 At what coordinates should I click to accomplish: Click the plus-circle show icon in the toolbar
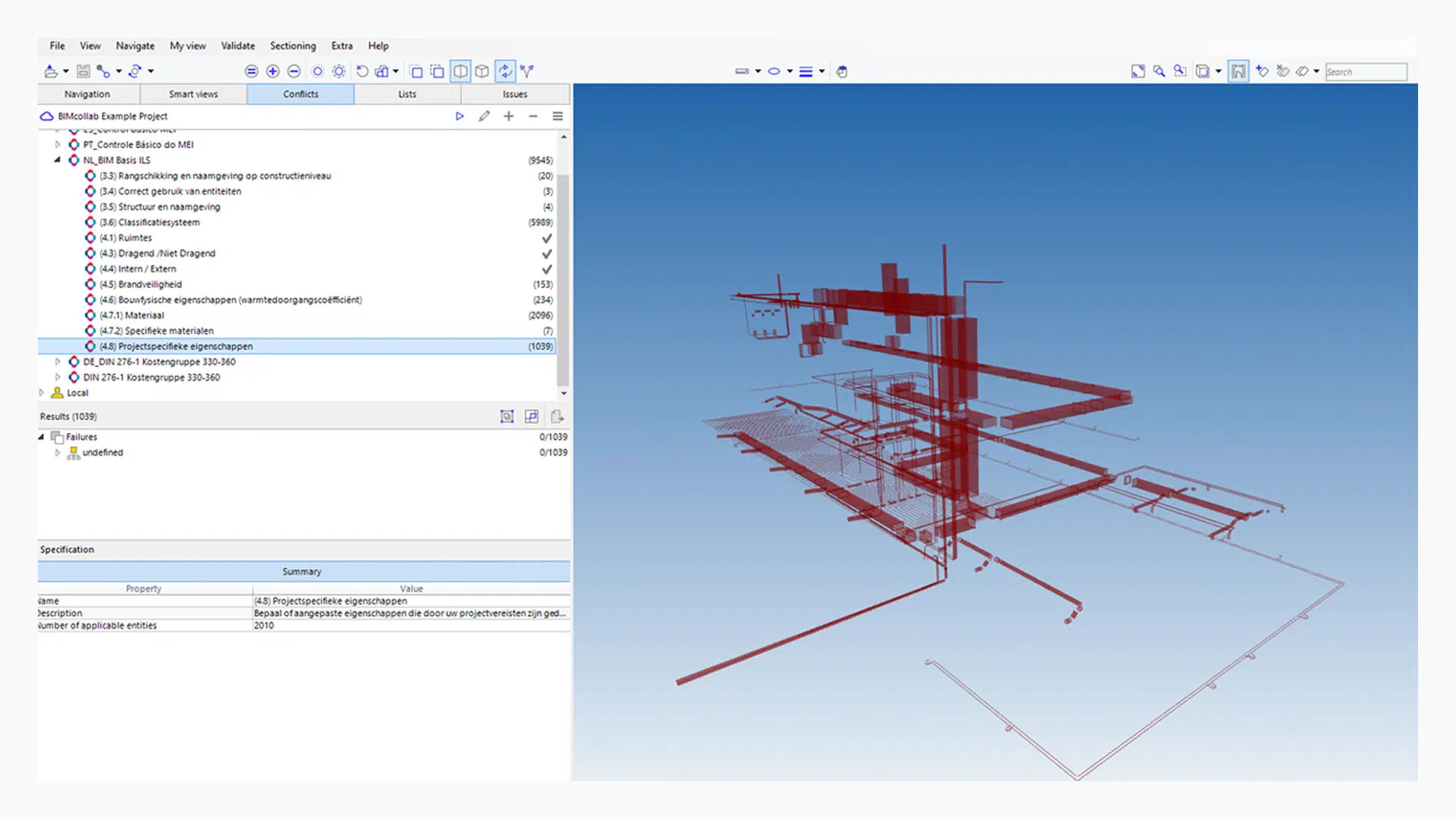click(273, 71)
